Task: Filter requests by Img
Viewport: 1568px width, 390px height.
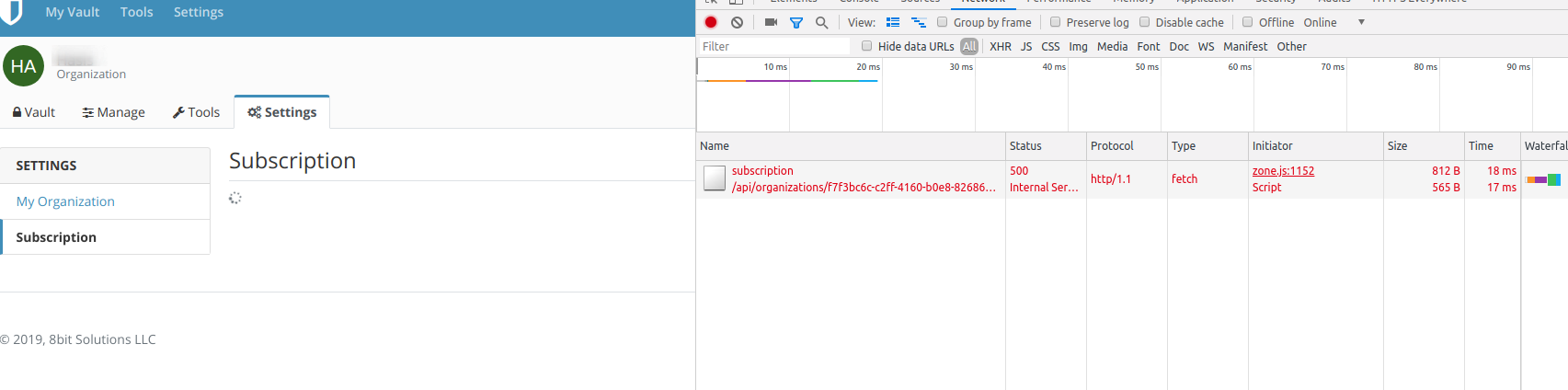Action: (x=1078, y=46)
